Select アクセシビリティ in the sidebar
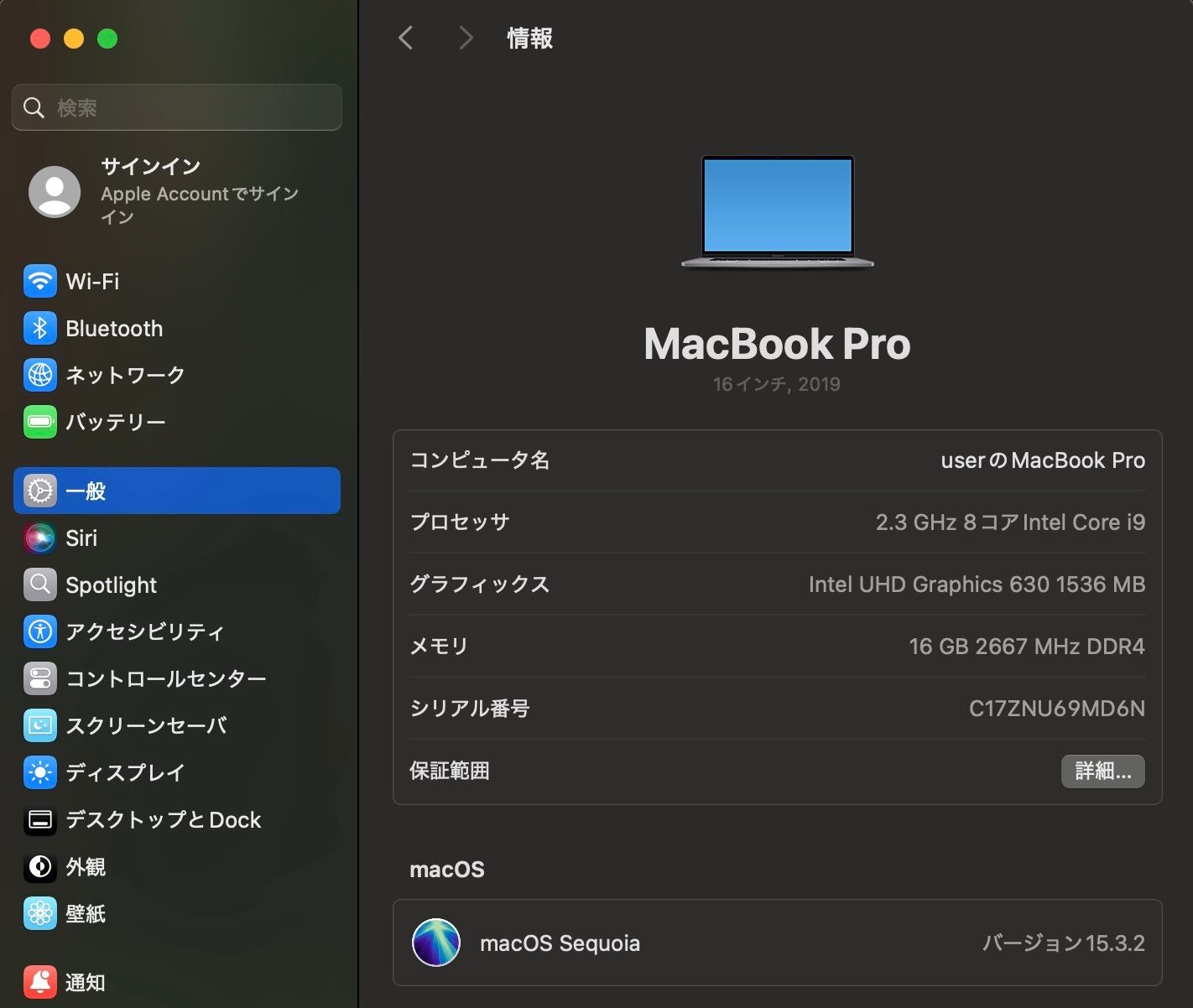The height and width of the screenshot is (1008, 1193). tap(177, 631)
